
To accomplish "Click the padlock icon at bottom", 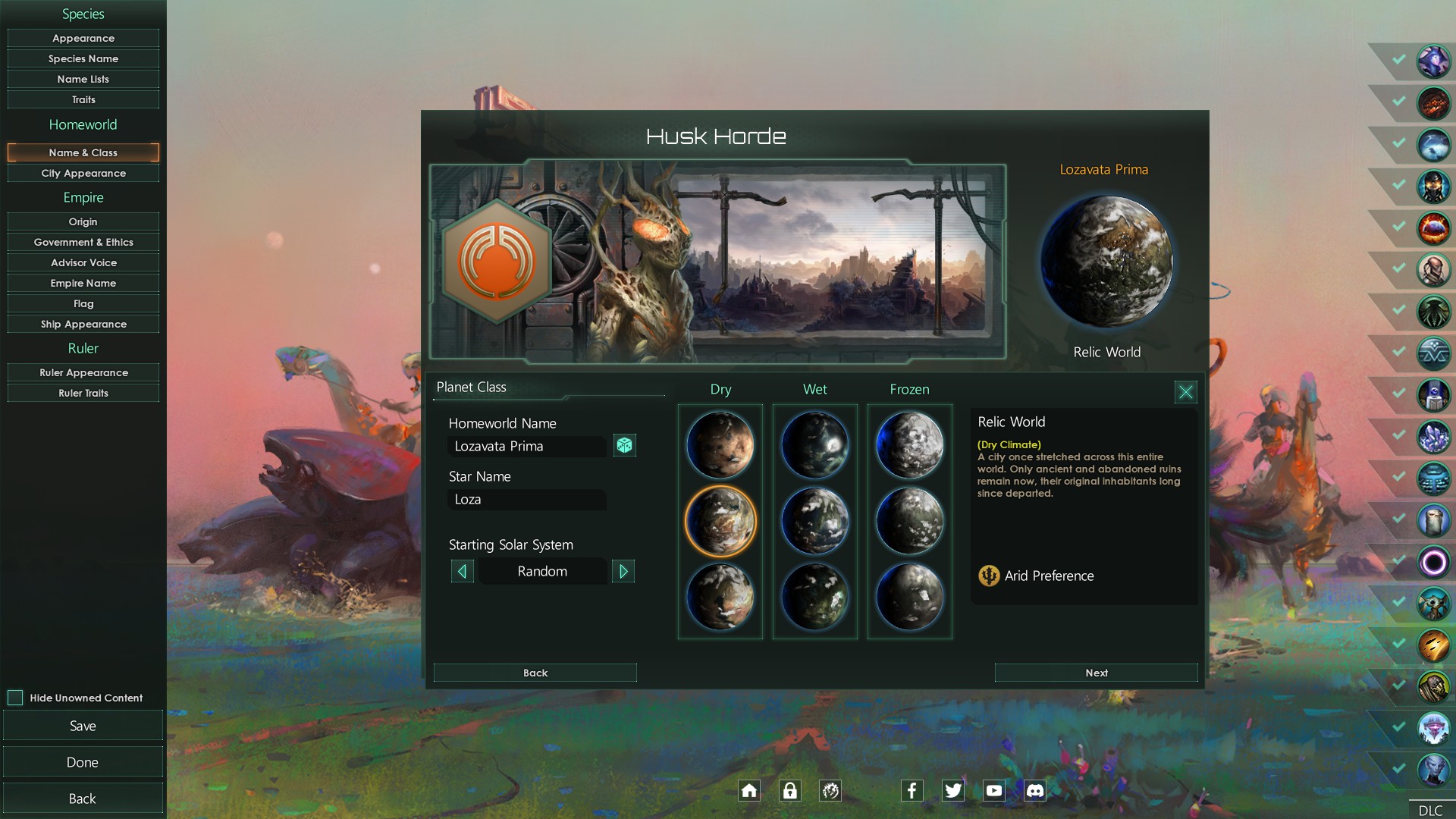I will click(790, 790).
